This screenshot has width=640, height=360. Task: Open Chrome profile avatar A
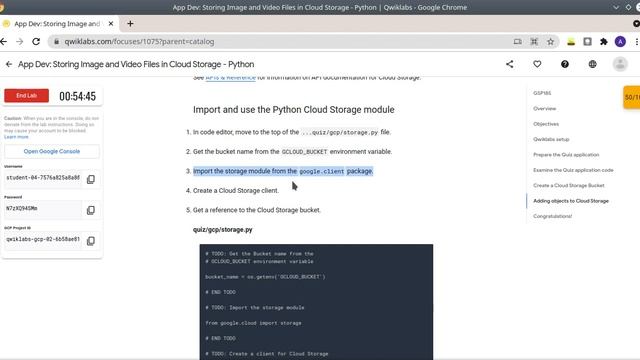(x=620, y=41)
